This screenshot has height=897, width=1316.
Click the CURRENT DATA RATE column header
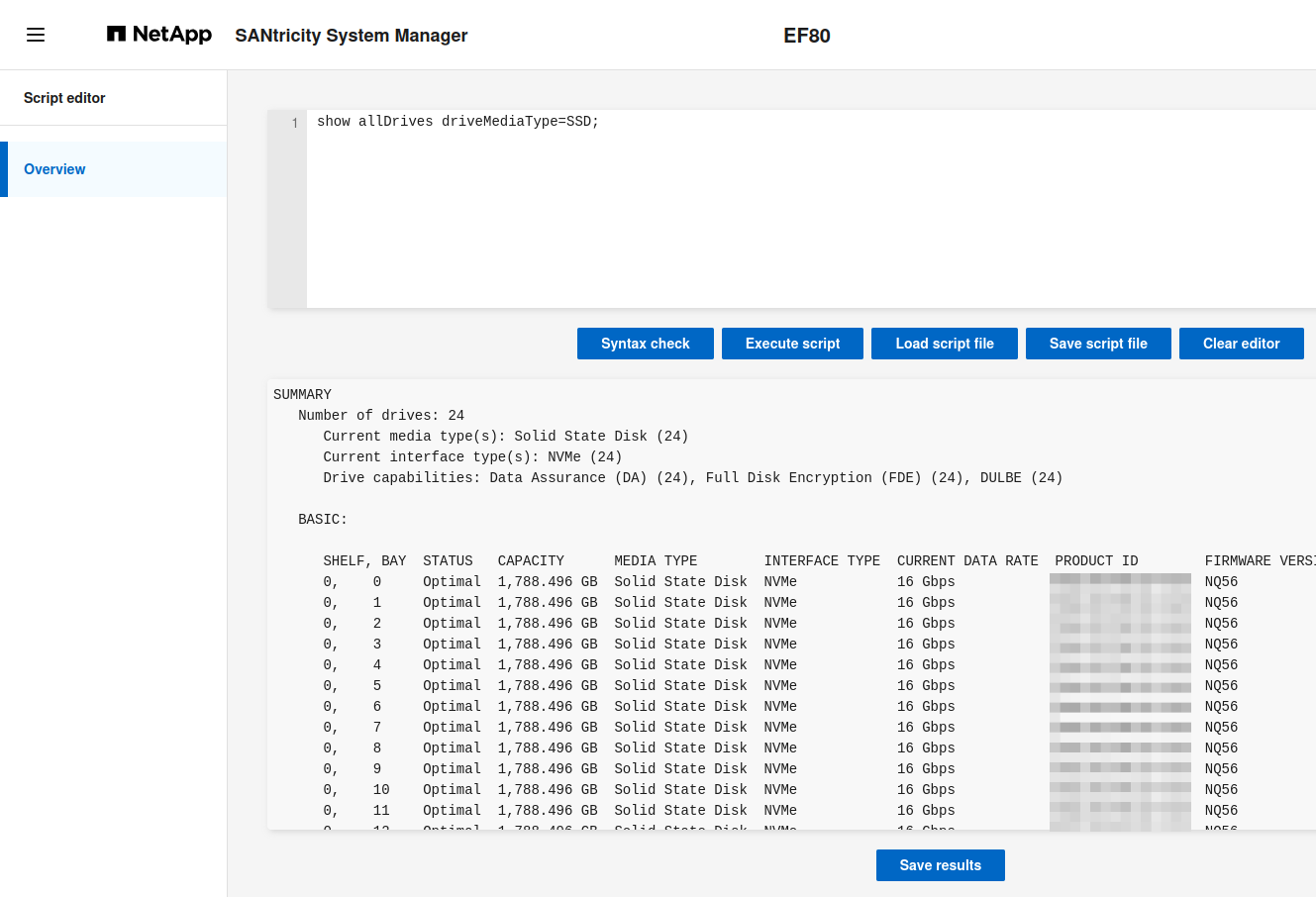pos(967,560)
